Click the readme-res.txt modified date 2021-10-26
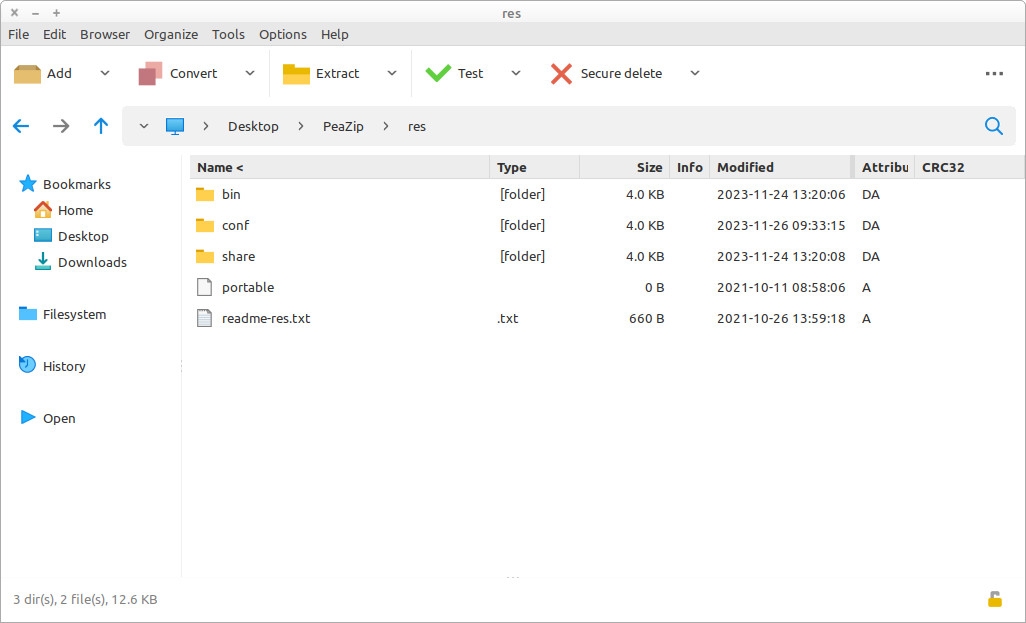 click(781, 318)
